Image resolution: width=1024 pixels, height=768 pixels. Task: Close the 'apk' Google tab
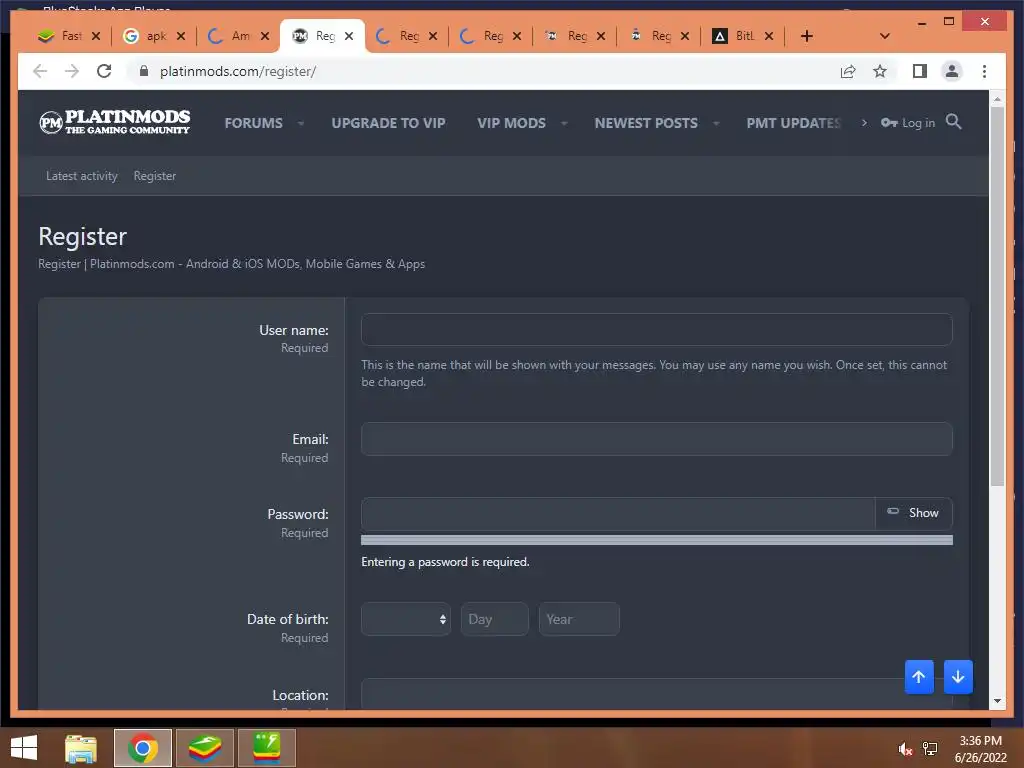tap(181, 36)
